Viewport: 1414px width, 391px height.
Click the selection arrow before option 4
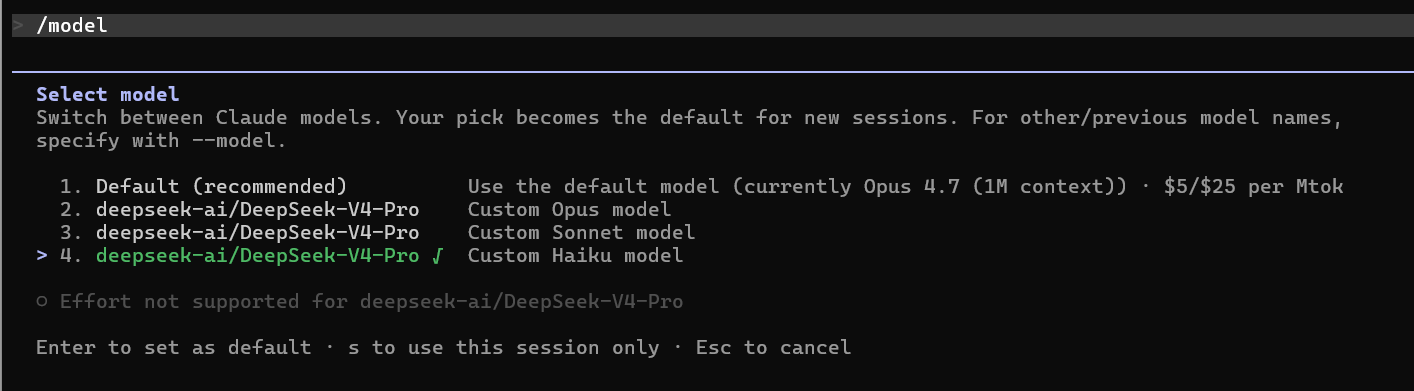pos(42,256)
